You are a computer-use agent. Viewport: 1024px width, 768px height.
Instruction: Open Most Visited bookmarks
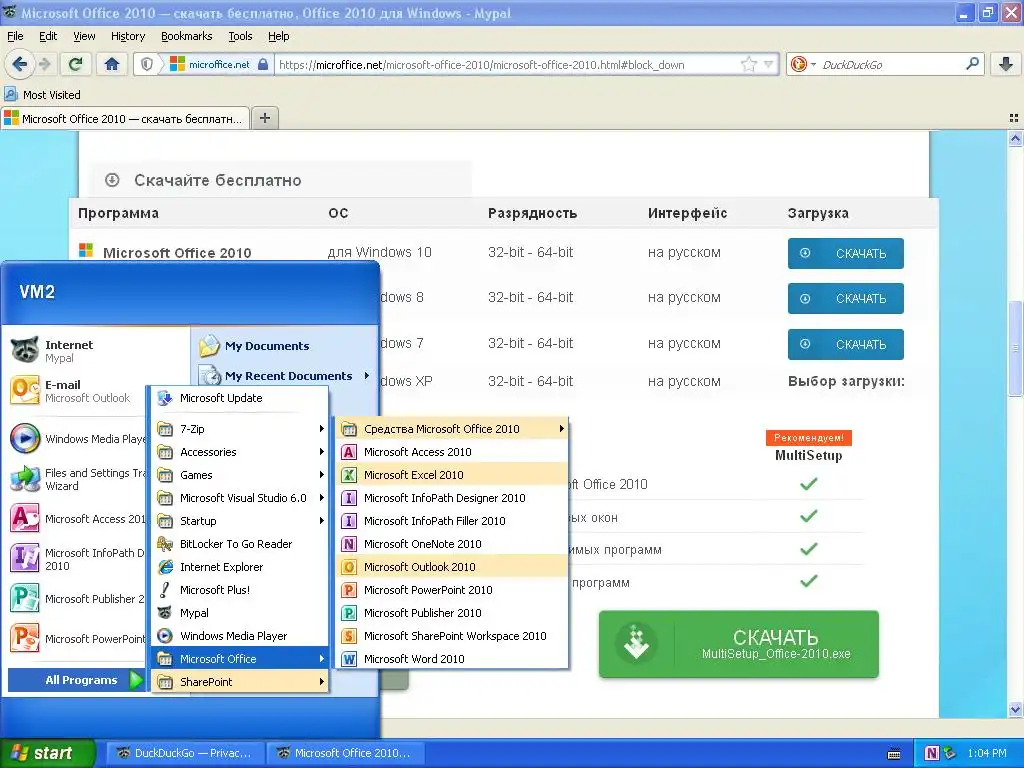(x=43, y=95)
